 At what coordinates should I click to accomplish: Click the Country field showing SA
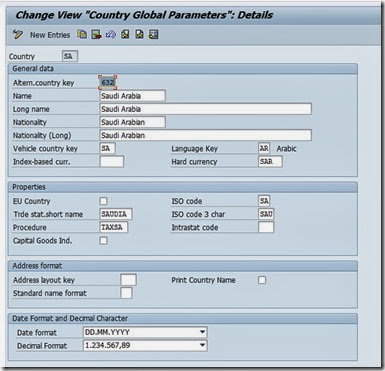click(70, 56)
